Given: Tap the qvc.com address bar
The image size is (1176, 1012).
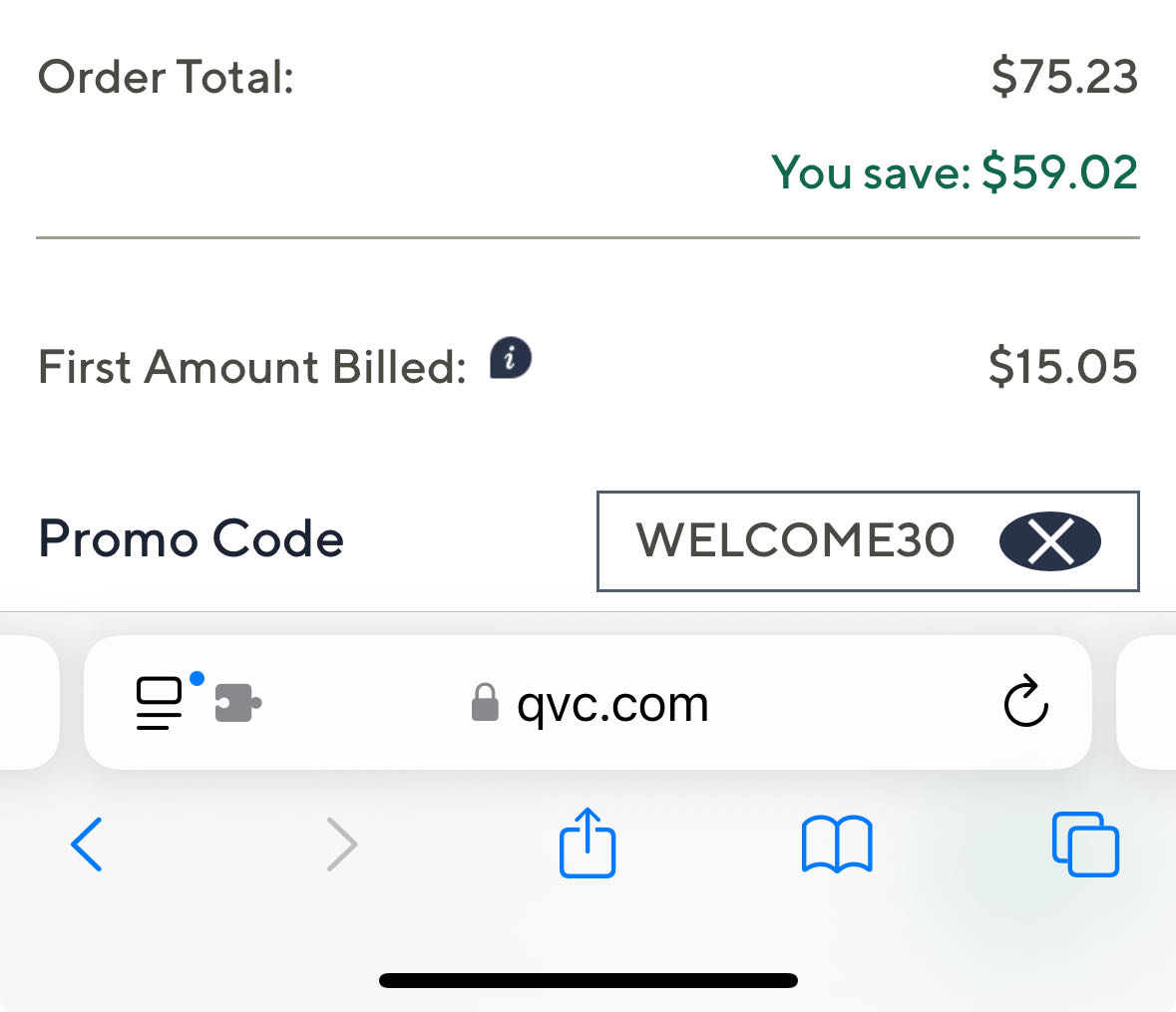Looking at the screenshot, I should click(x=613, y=702).
